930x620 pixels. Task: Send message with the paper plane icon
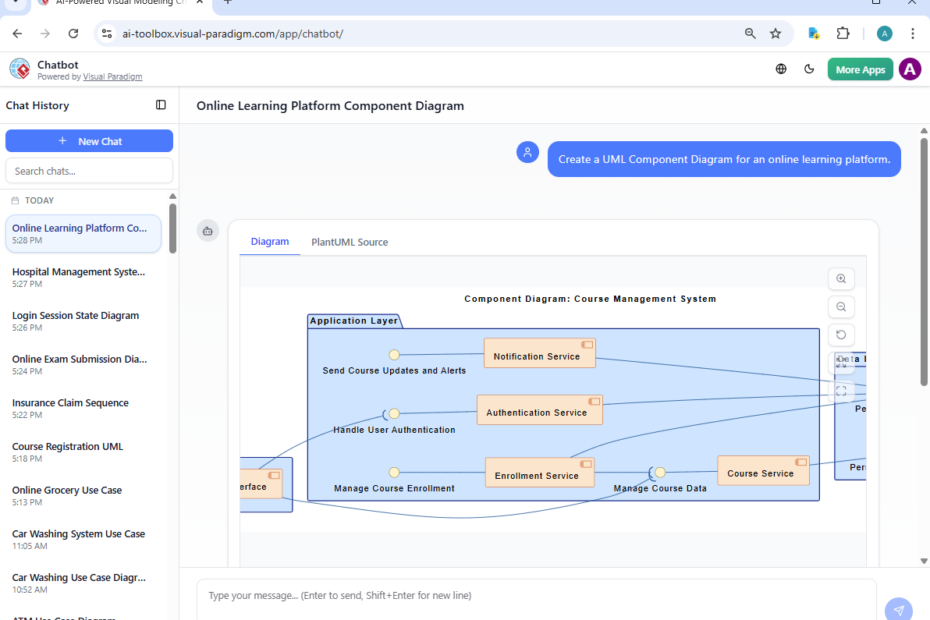(x=899, y=608)
